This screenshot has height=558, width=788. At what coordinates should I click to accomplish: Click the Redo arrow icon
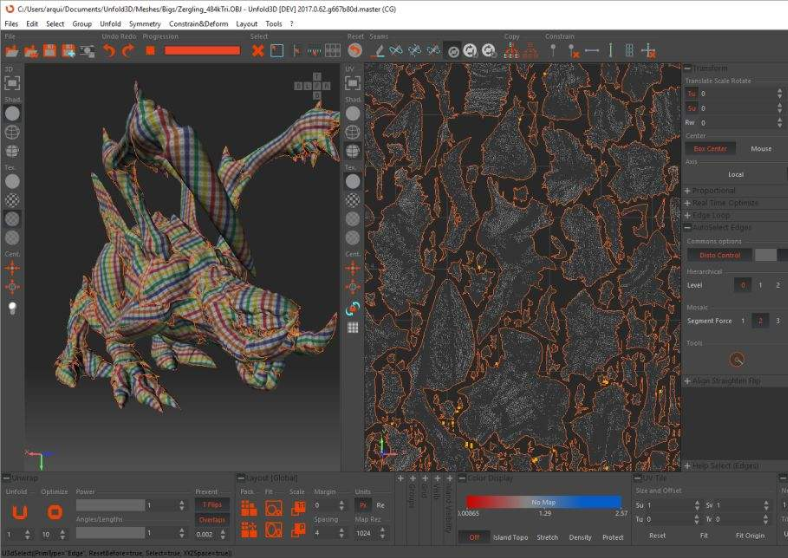pyautogui.click(x=128, y=51)
